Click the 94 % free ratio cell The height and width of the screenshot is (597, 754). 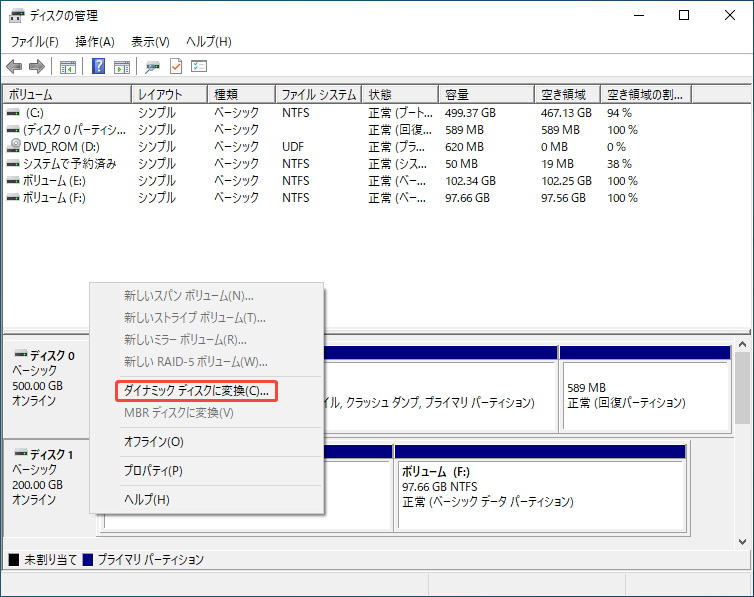(x=619, y=113)
